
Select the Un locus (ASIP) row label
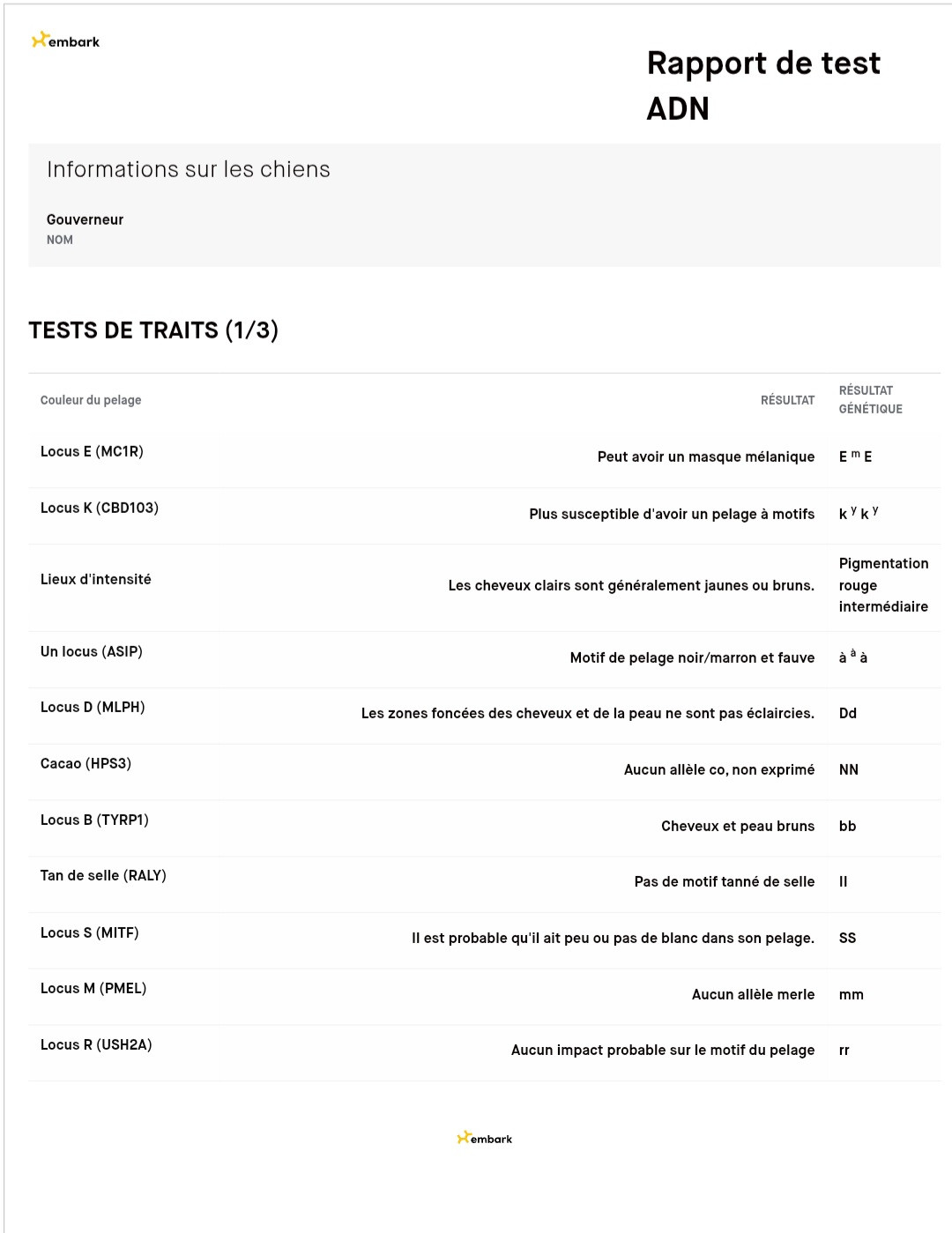[x=91, y=651]
